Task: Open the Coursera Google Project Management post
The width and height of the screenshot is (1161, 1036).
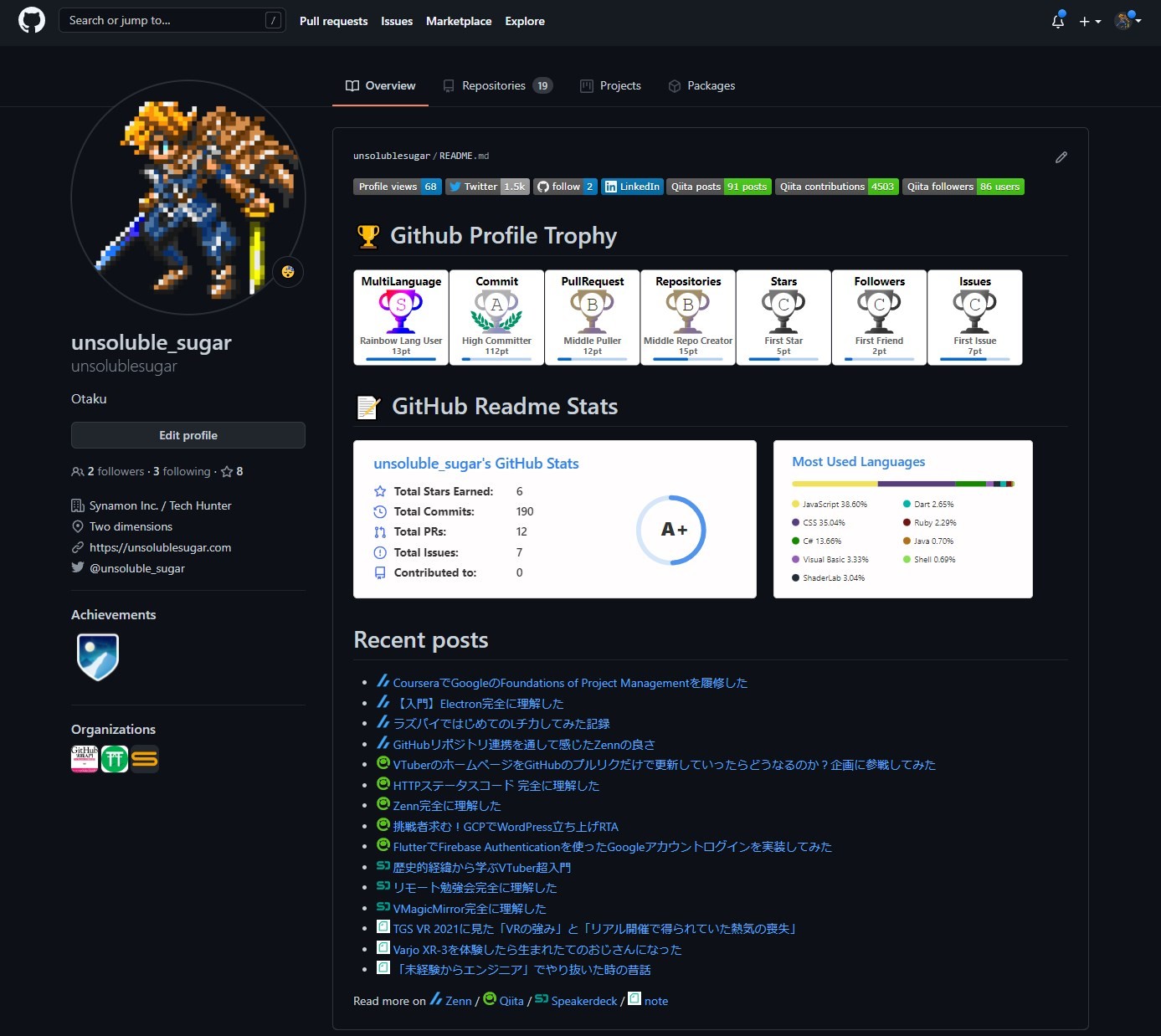Action: point(570,683)
